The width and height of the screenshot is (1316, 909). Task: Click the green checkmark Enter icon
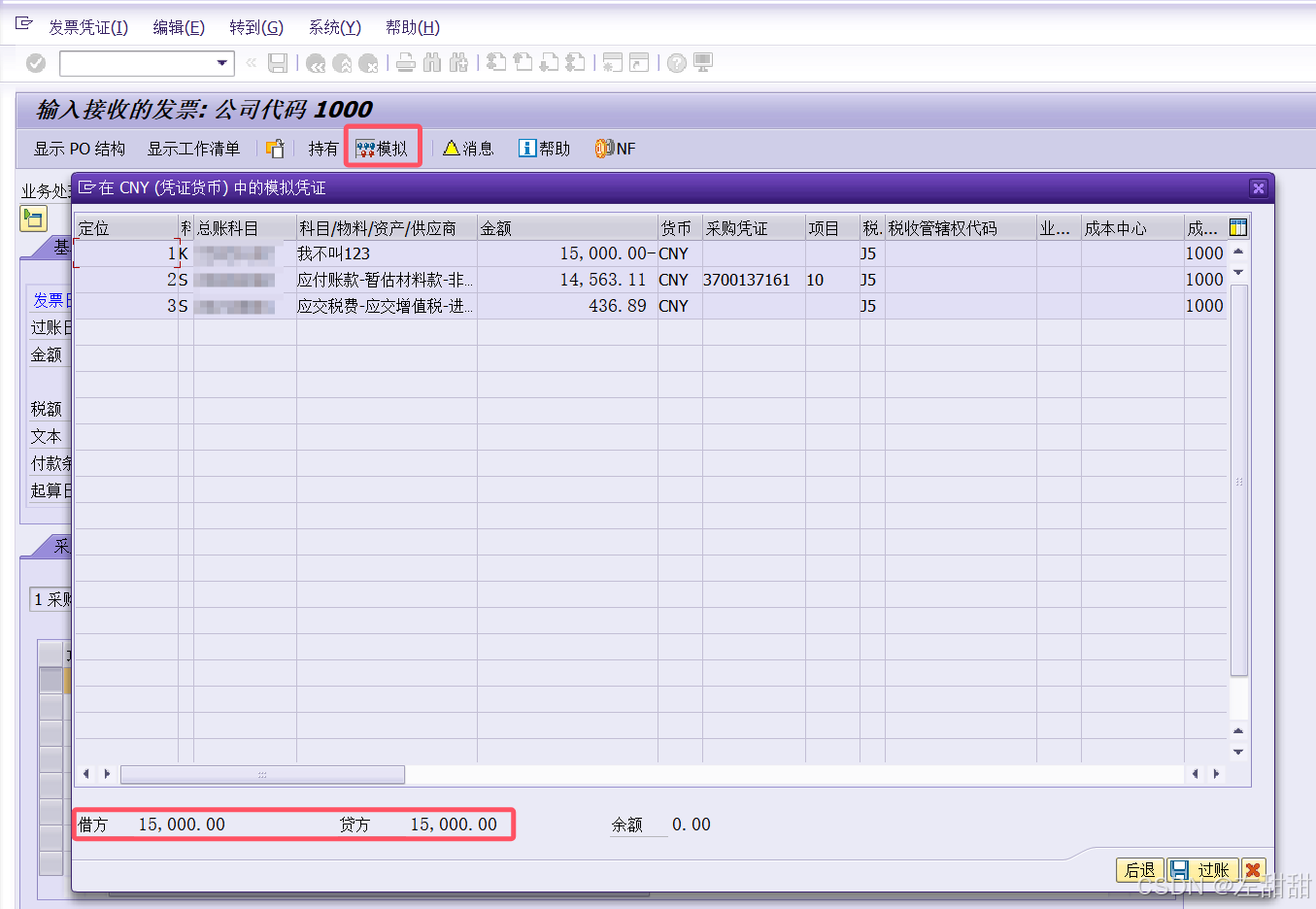pos(36,63)
